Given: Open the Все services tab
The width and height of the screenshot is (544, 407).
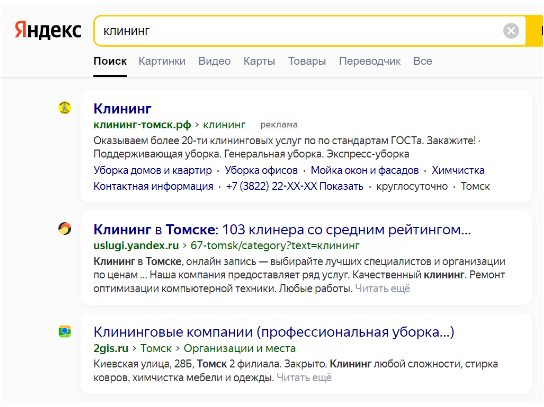Looking at the screenshot, I should pos(423,61).
